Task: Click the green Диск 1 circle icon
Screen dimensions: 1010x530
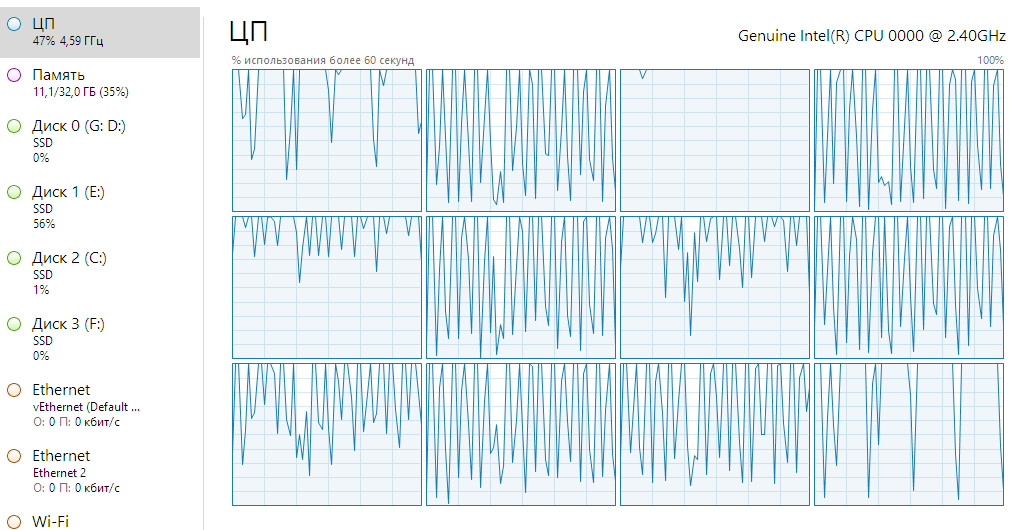Action: pyautogui.click(x=14, y=192)
